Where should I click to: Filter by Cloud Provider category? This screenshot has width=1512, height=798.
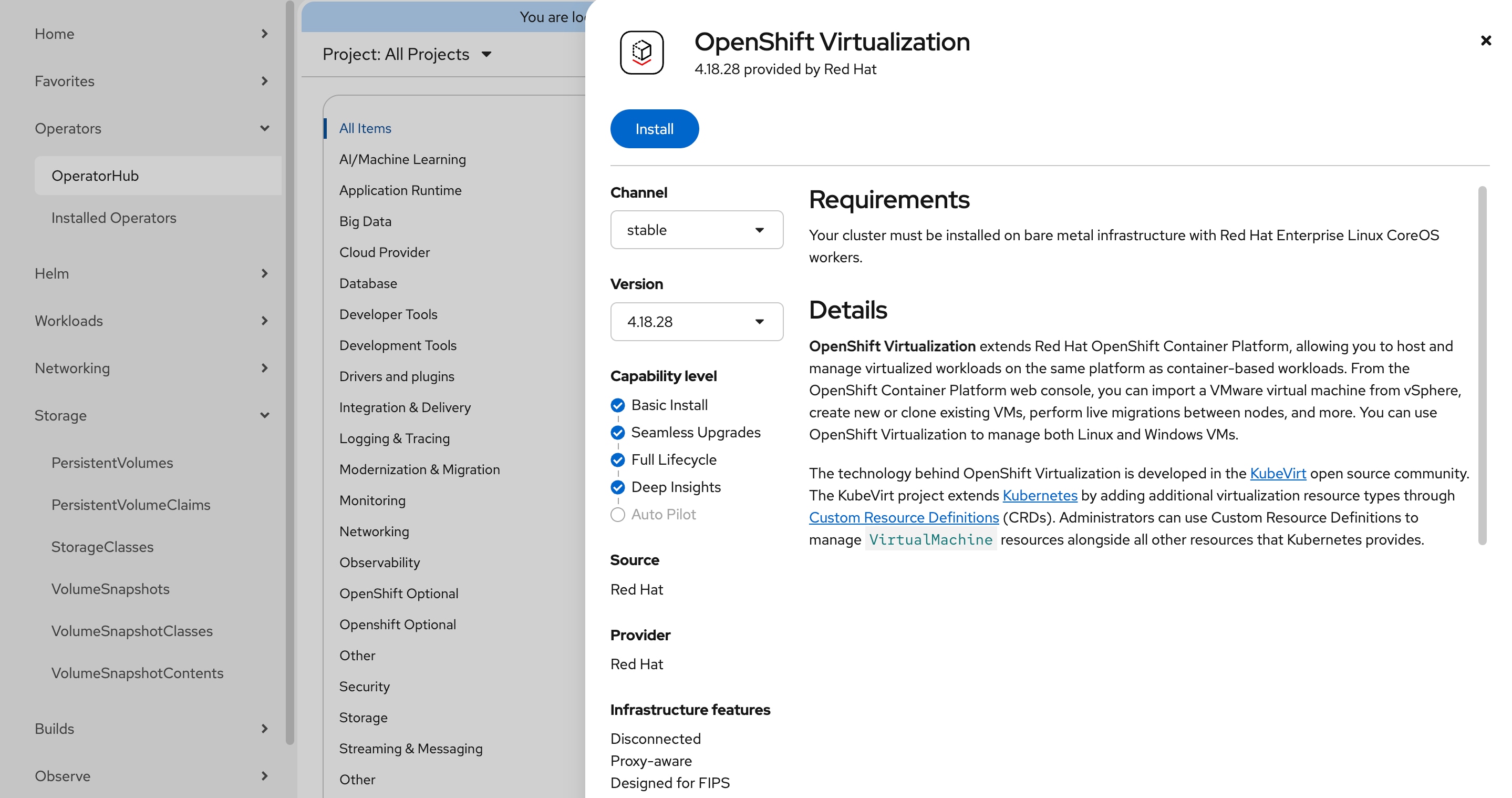coord(385,252)
